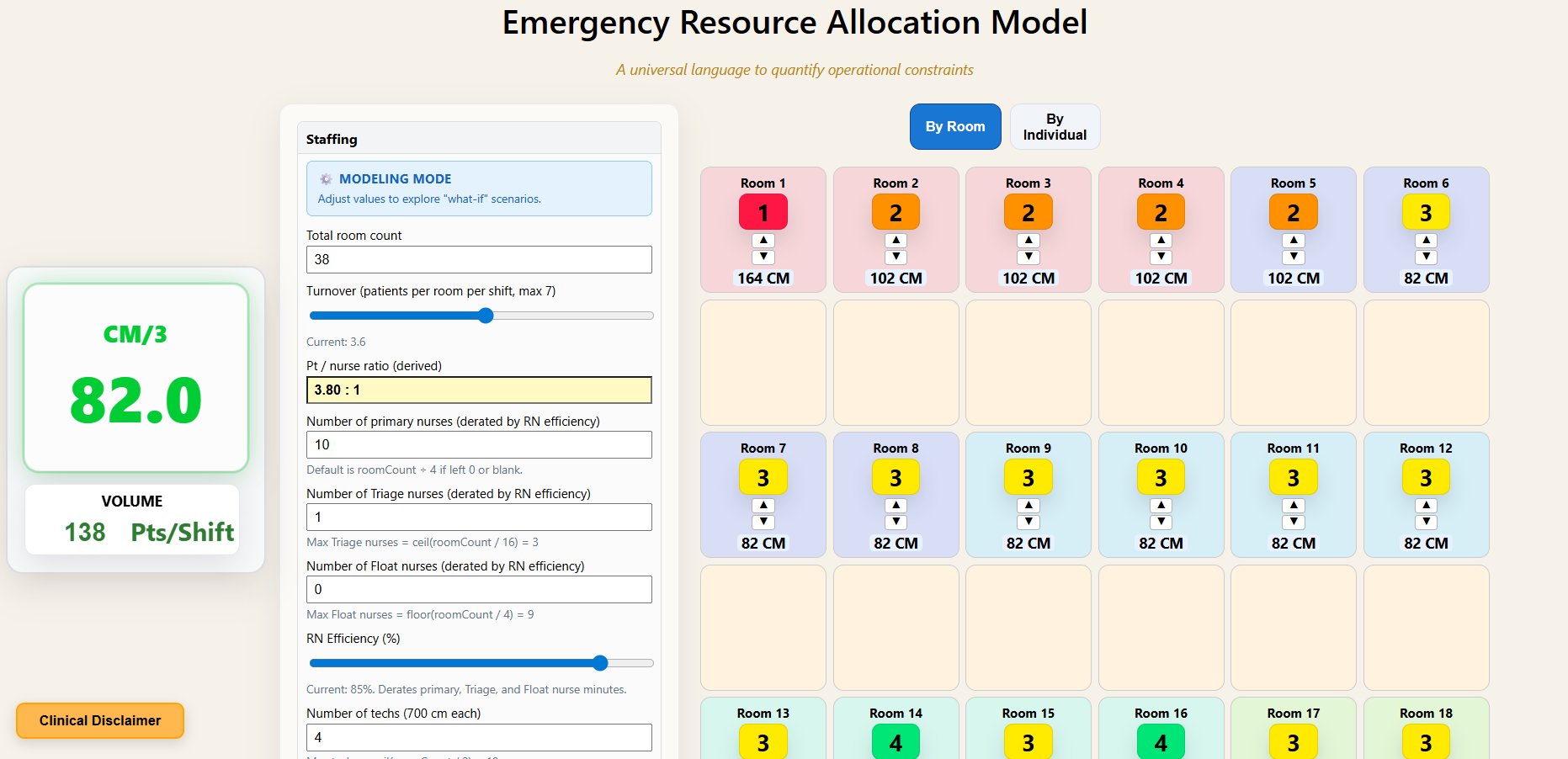Click the 164 CM badge under Room 1

click(x=763, y=278)
